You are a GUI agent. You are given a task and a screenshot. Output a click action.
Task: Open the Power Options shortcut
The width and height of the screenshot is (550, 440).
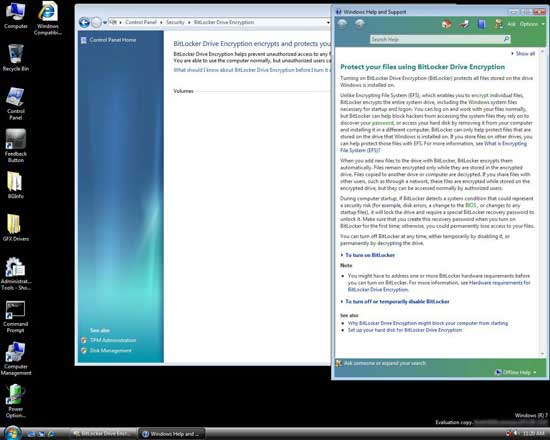click(15, 401)
